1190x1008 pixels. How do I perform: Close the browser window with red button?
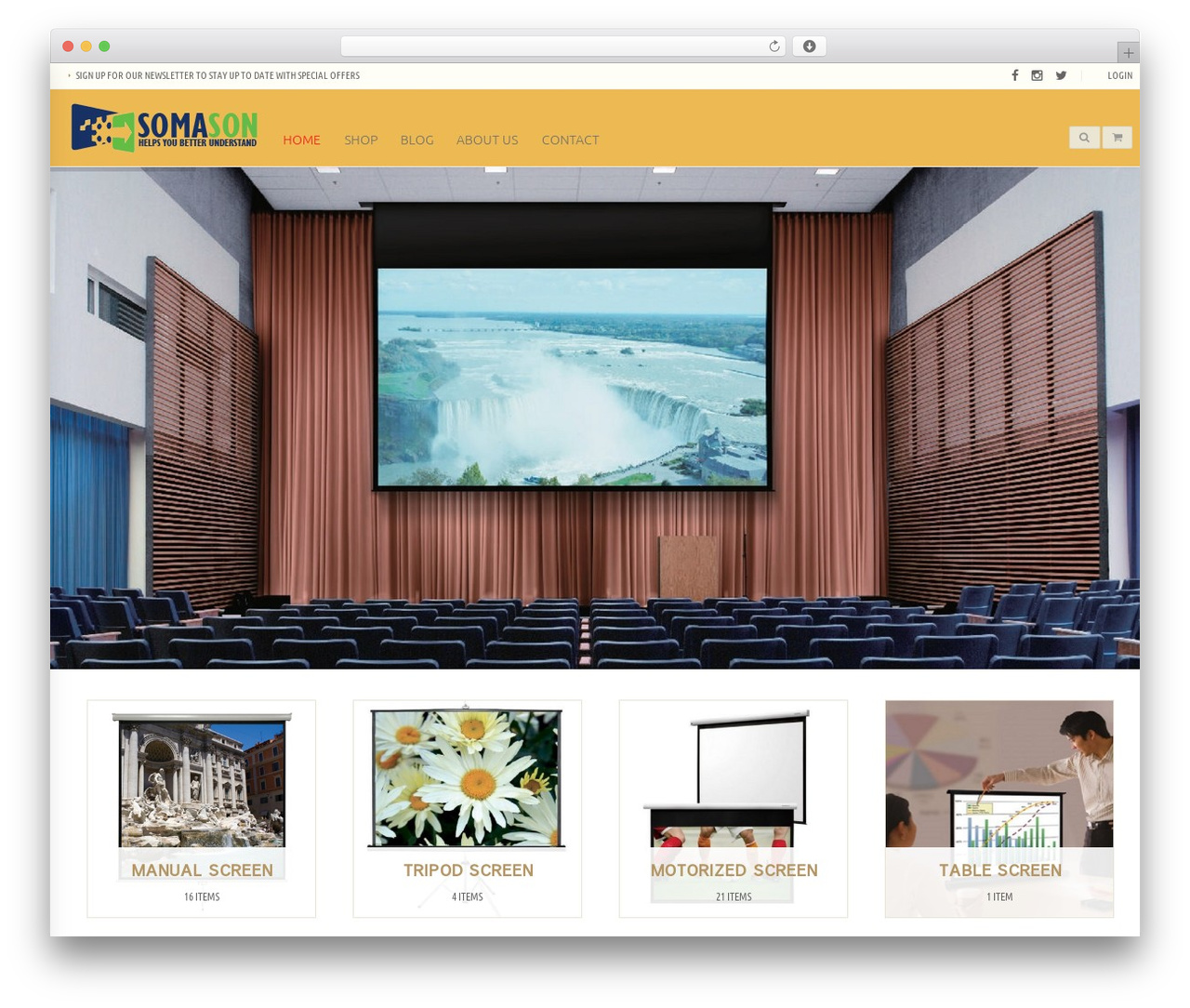(68, 46)
